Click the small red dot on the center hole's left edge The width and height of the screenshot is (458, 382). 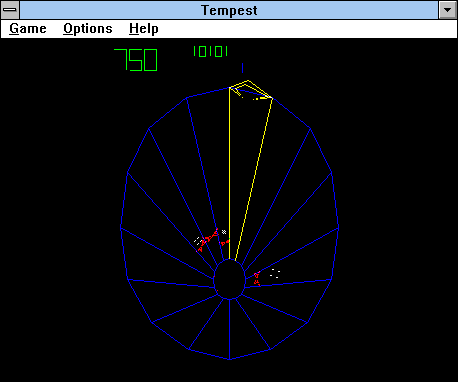[217, 291]
